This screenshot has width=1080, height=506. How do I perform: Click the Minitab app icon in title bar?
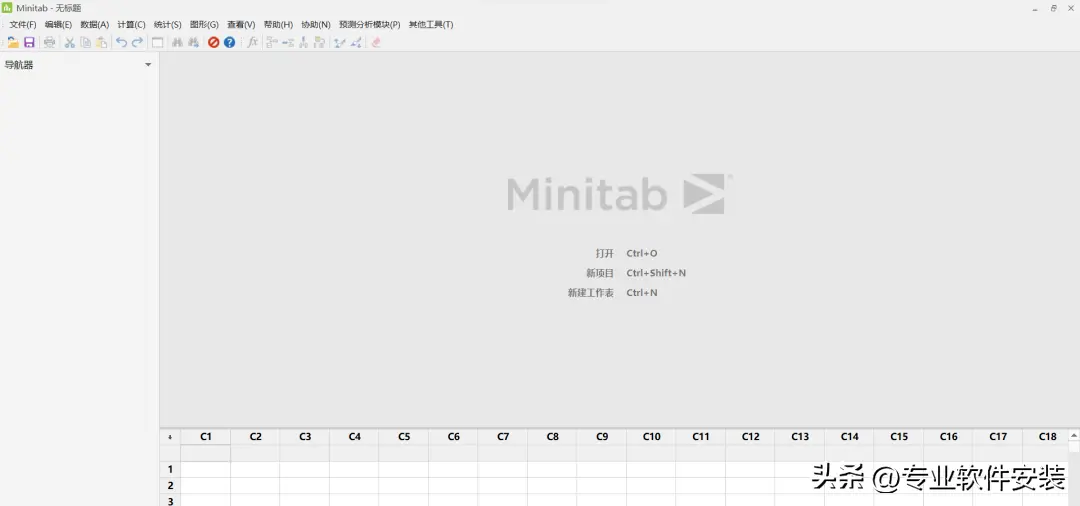click(x=8, y=8)
